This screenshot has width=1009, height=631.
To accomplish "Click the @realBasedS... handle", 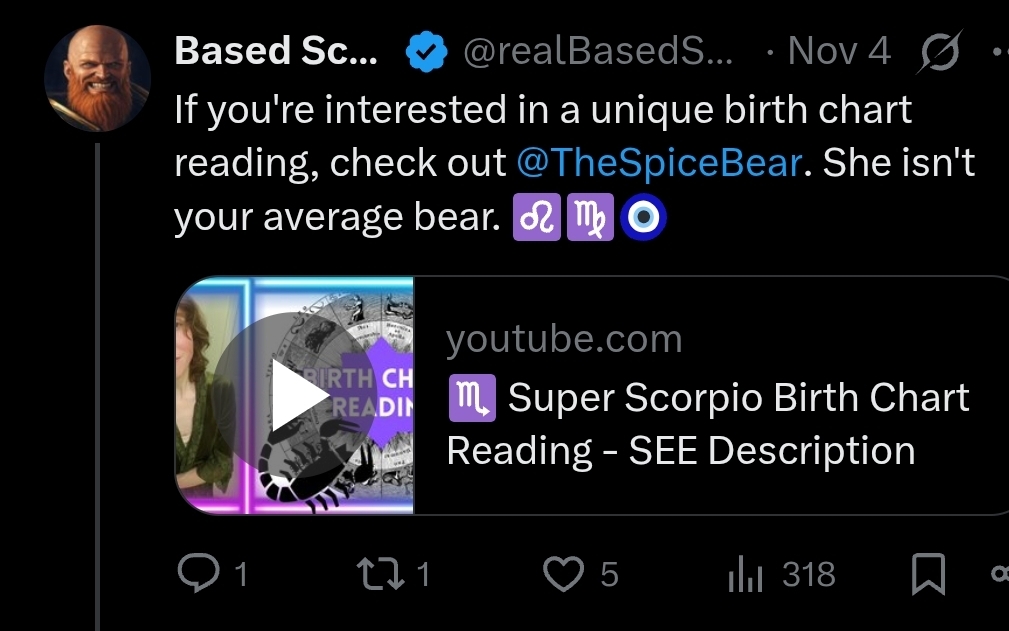I will [x=597, y=51].
